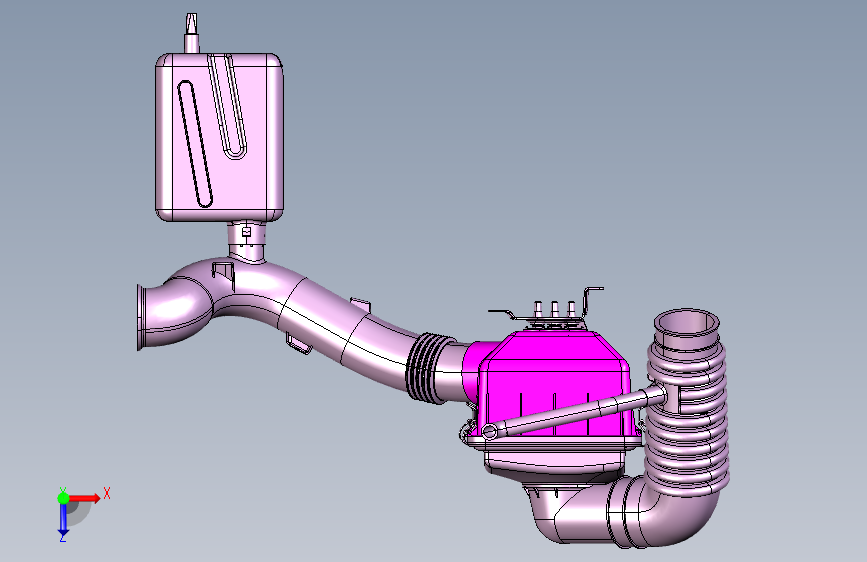Pick the mounting clip under the intake pipe
Screen dimensions: 867x562
pyautogui.click(x=299, y=343)
